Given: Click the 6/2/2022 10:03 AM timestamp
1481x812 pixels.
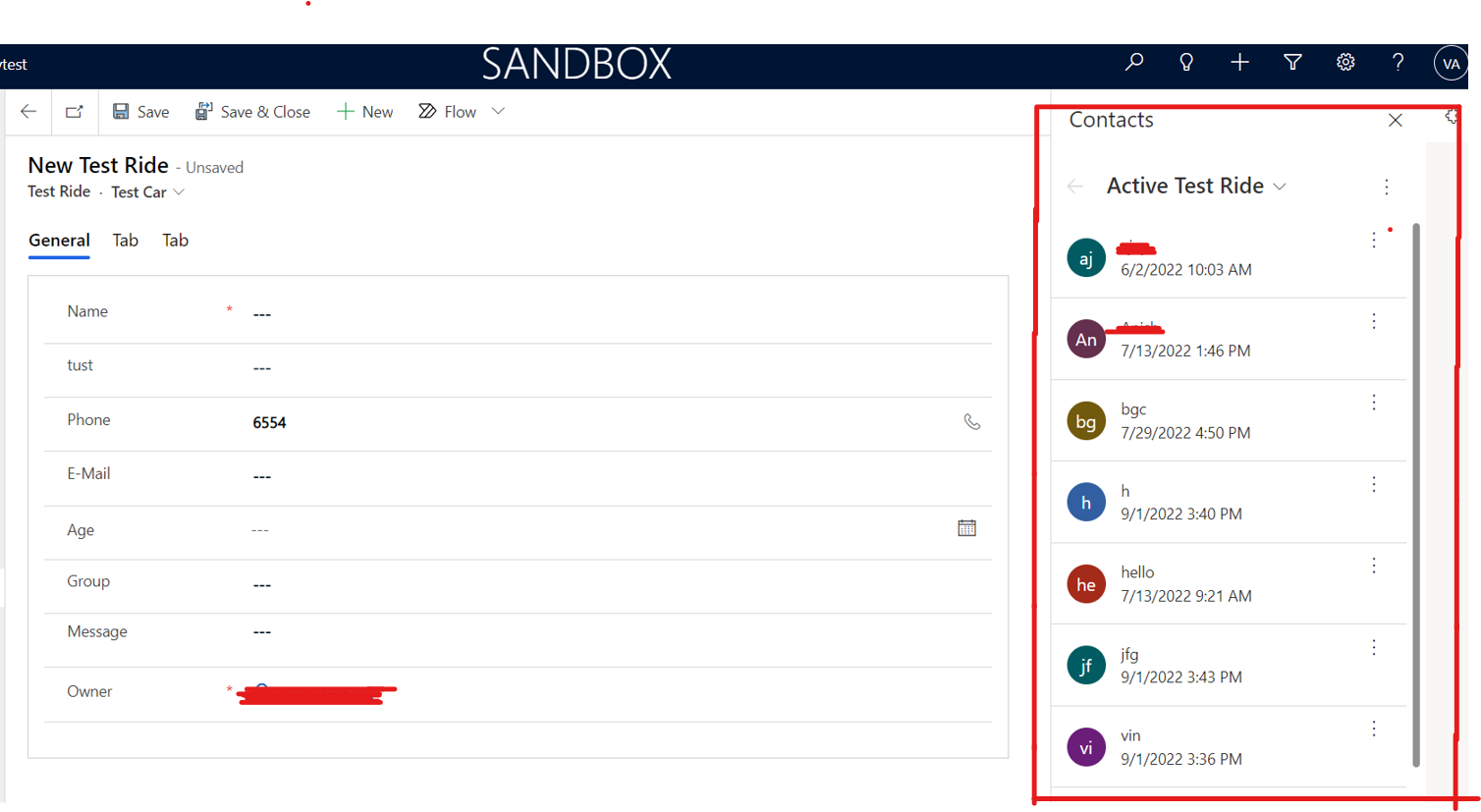Looking at the screenshot, I should [1185, 270].
